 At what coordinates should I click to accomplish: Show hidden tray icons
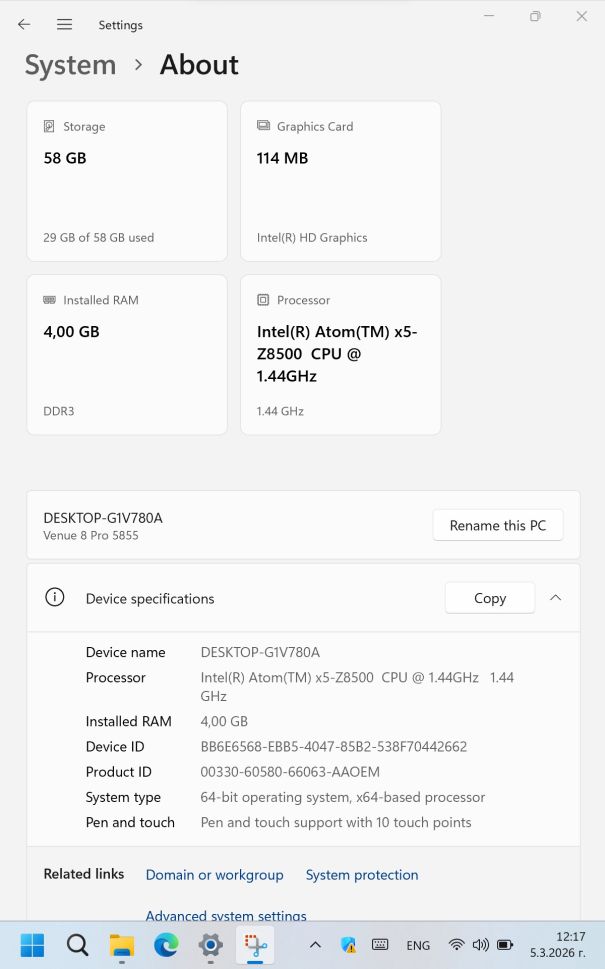pyautogui.click(x=315, y=945)
